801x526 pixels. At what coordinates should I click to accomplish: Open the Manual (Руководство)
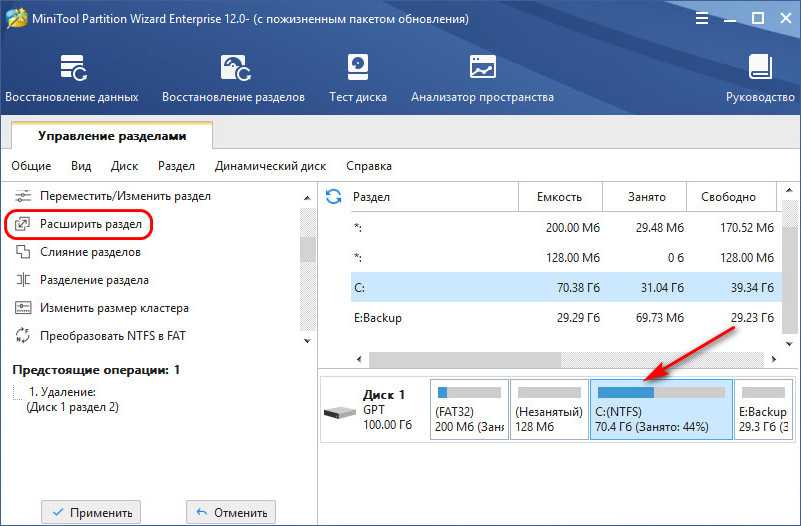coord(760,78)
